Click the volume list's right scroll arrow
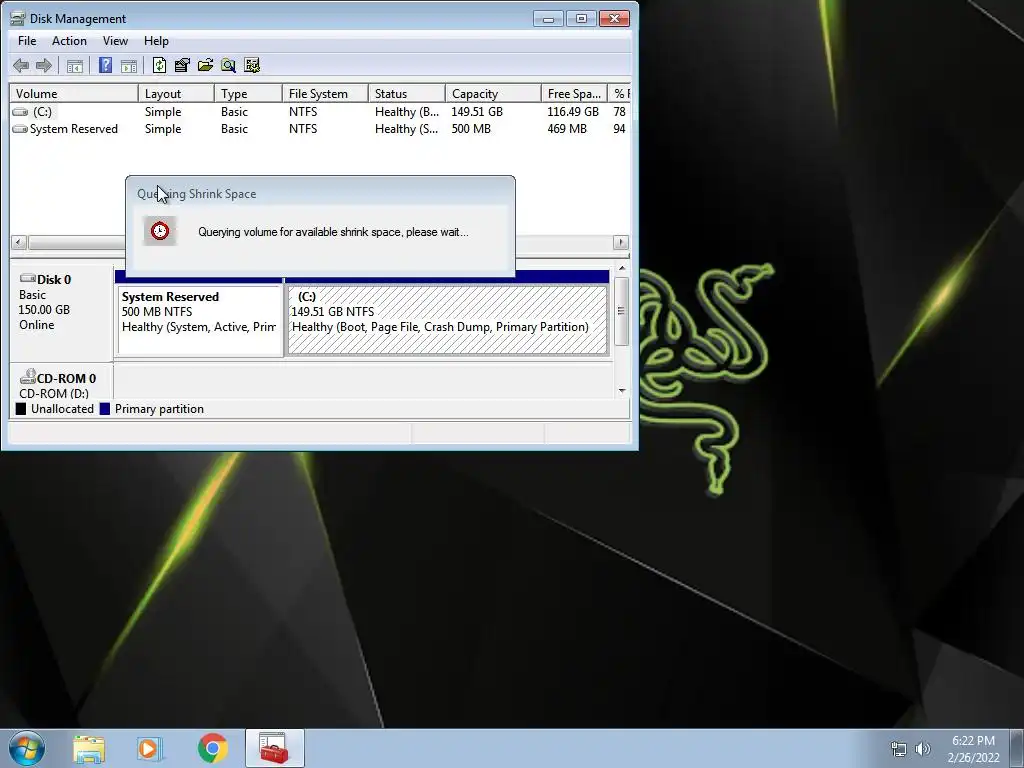The image size is (1024, 768). (620, 242)
